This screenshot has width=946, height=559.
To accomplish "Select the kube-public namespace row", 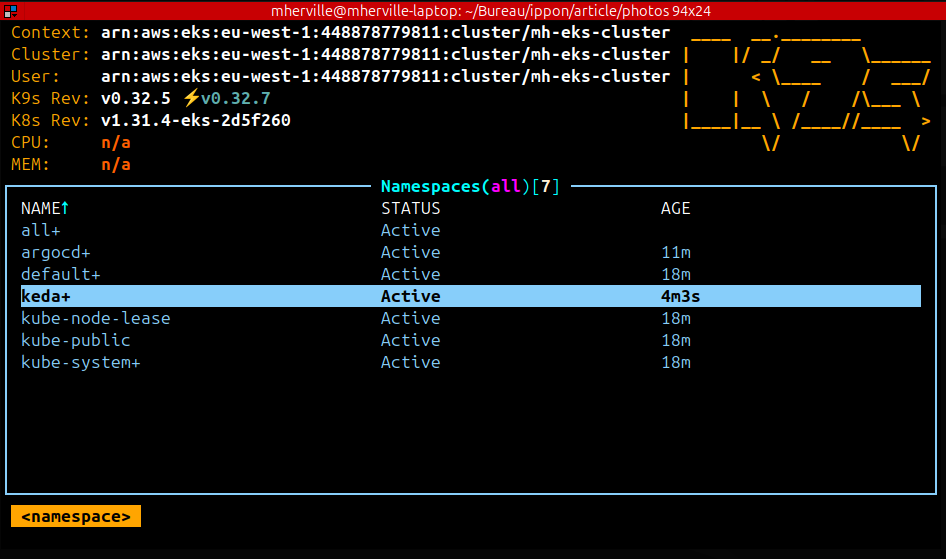I will click(76, 340).
